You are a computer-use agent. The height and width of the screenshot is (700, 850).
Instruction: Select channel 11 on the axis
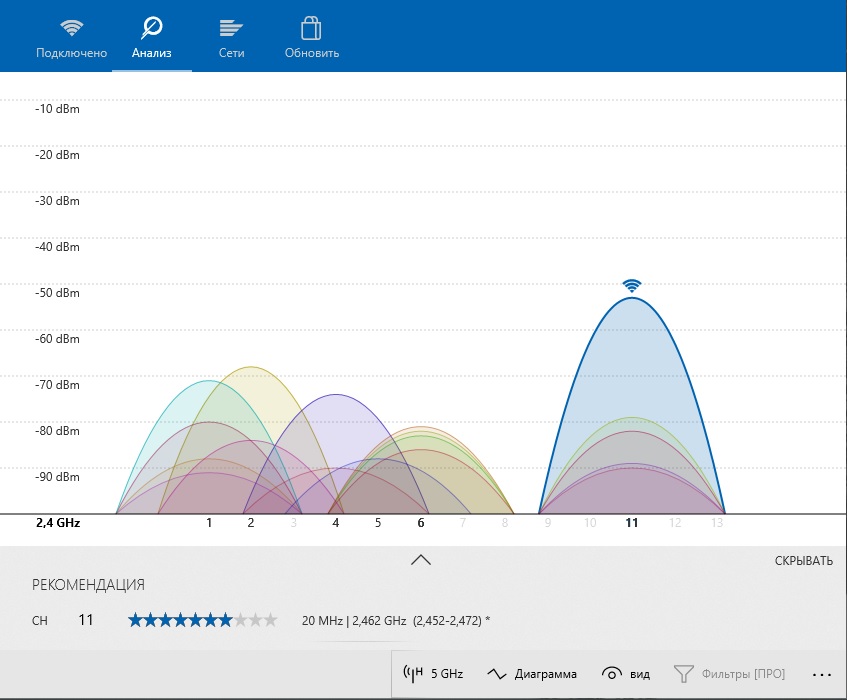coord(631,523)
